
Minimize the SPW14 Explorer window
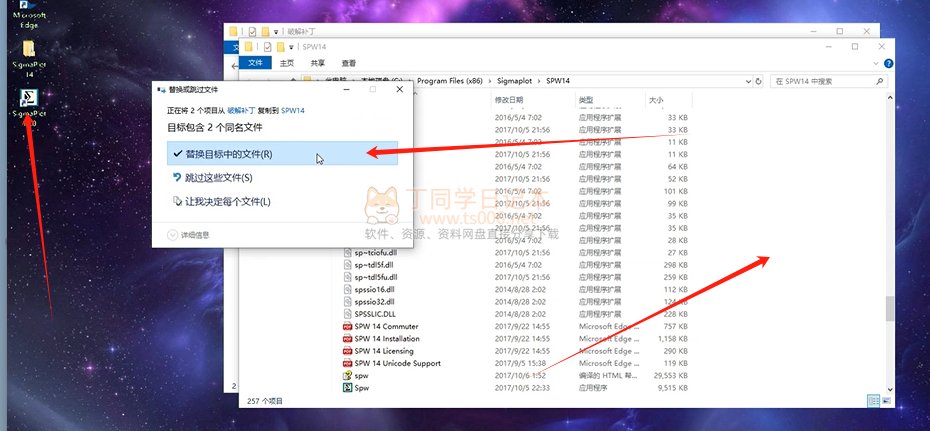(x=828, y=46)
